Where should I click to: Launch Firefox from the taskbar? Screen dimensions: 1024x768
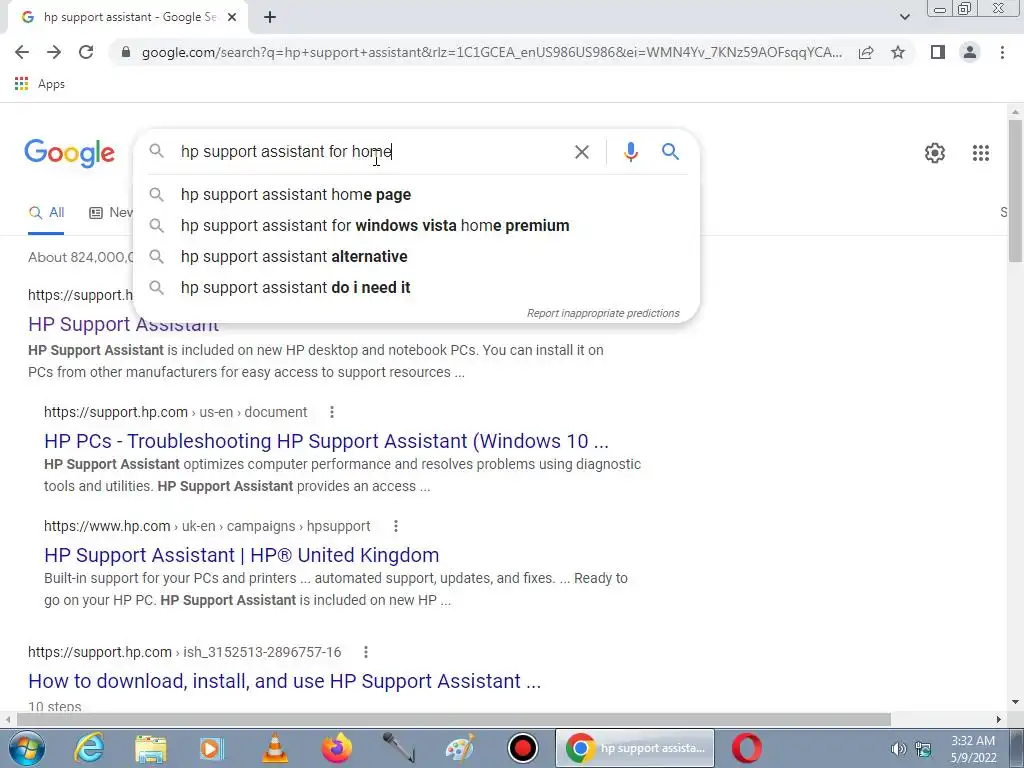(x=336, y=748)
